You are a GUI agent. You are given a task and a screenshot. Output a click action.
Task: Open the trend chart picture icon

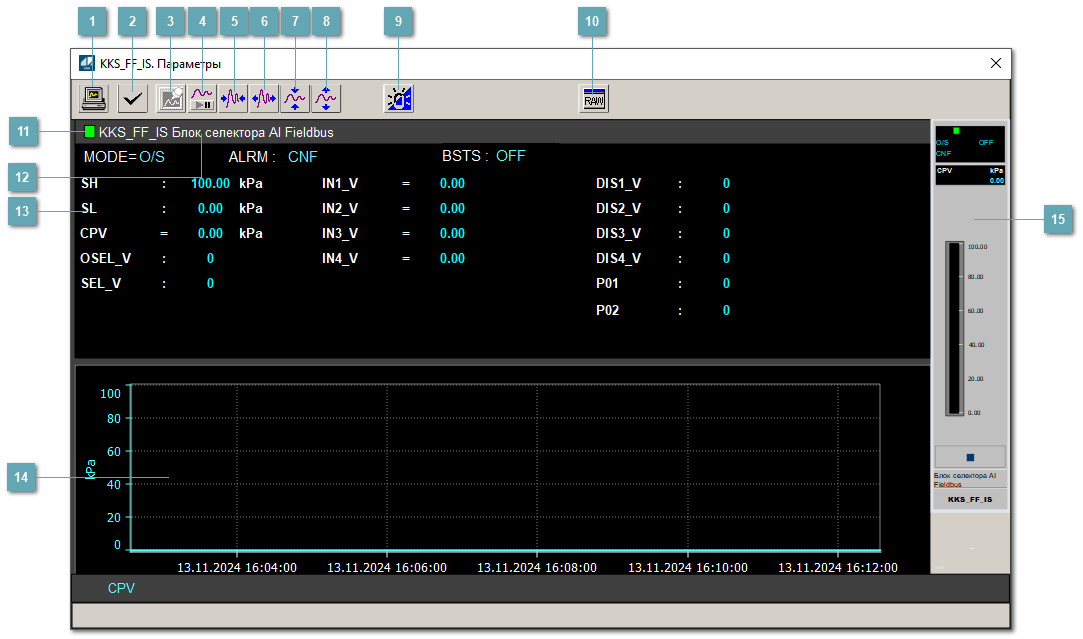coord(171,98)
